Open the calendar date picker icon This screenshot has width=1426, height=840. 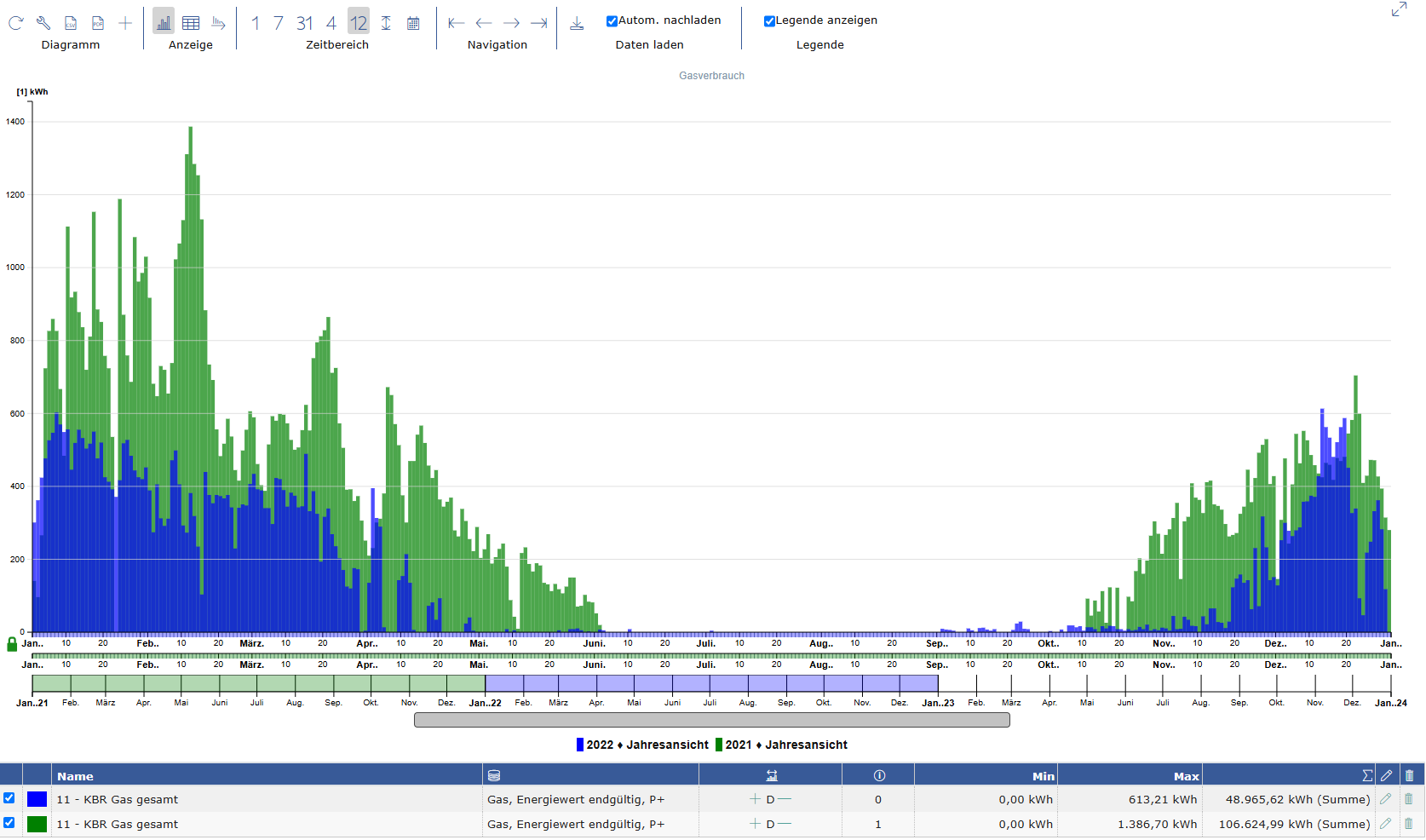tap(413, 23)
